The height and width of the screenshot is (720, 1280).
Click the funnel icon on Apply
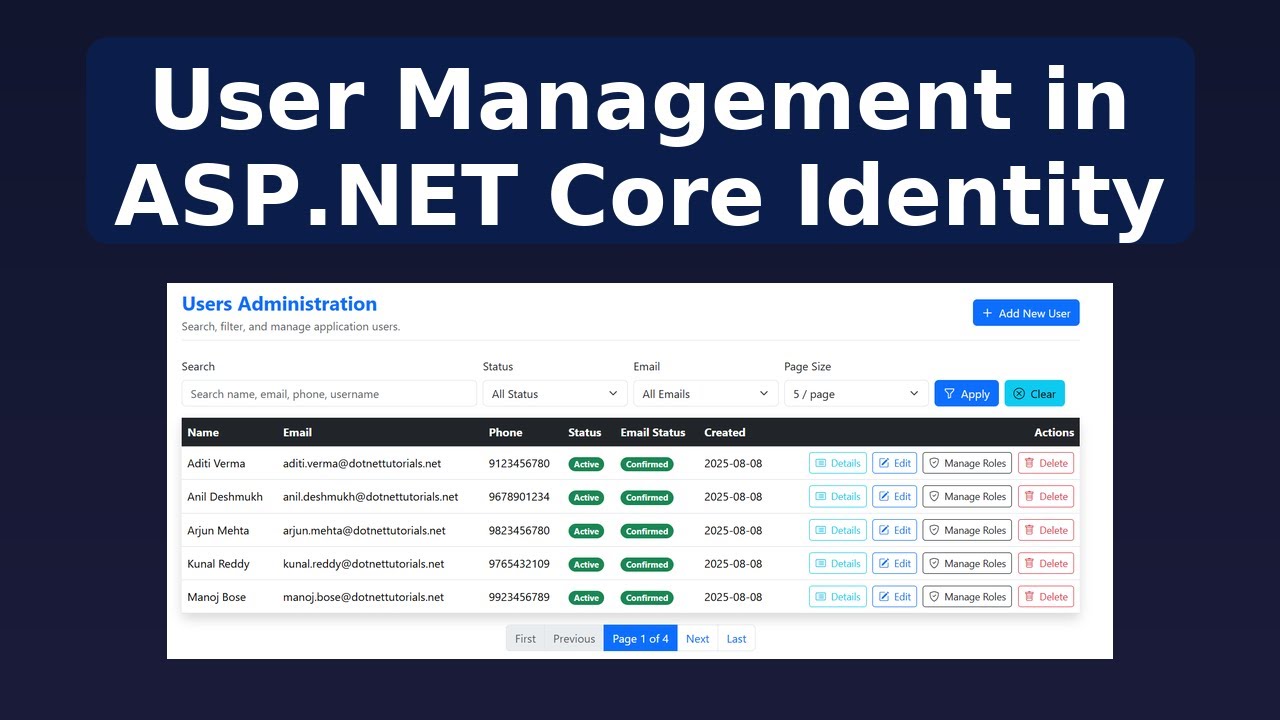click(x=950, y=394)
